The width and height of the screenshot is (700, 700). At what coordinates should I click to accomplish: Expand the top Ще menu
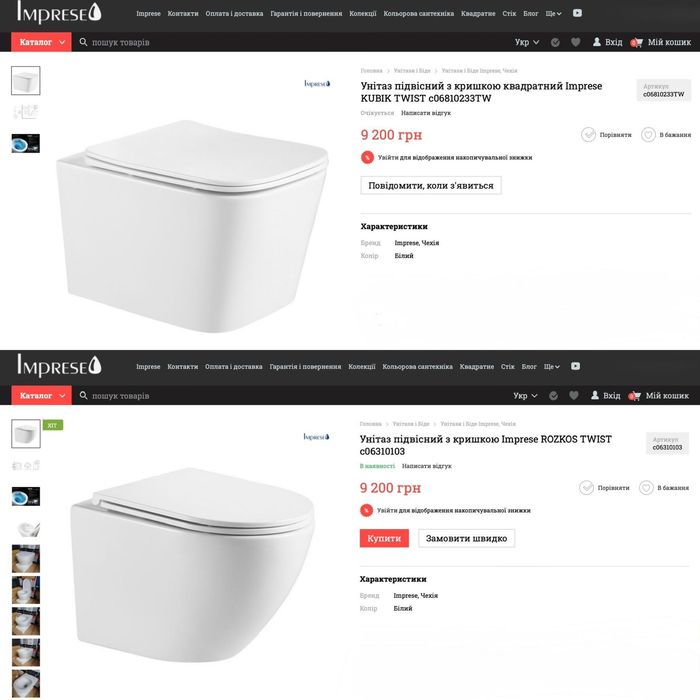pyautogui.click(x=553, y=13)
